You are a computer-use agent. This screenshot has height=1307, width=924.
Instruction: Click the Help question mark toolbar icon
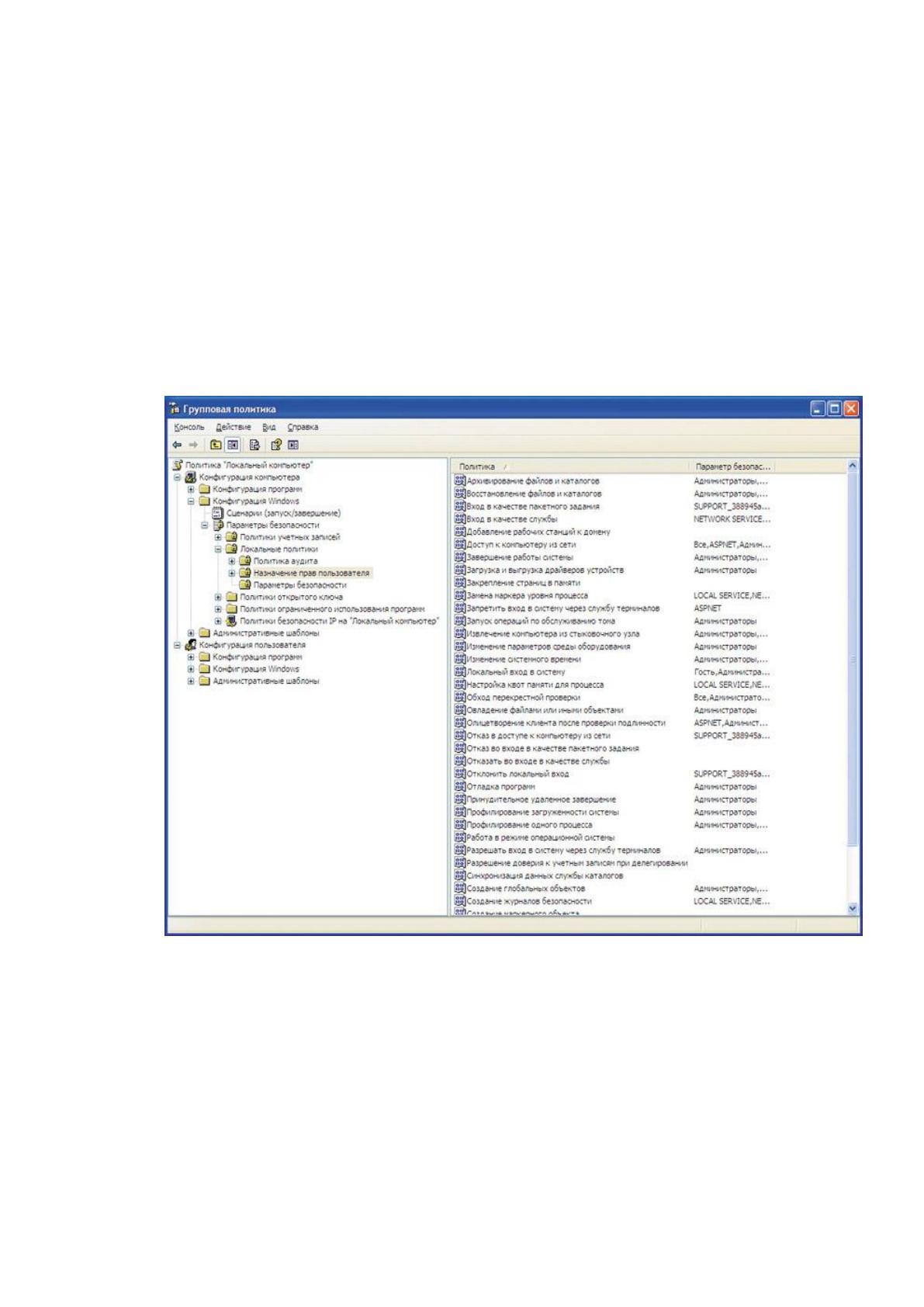tap(275, 445)
